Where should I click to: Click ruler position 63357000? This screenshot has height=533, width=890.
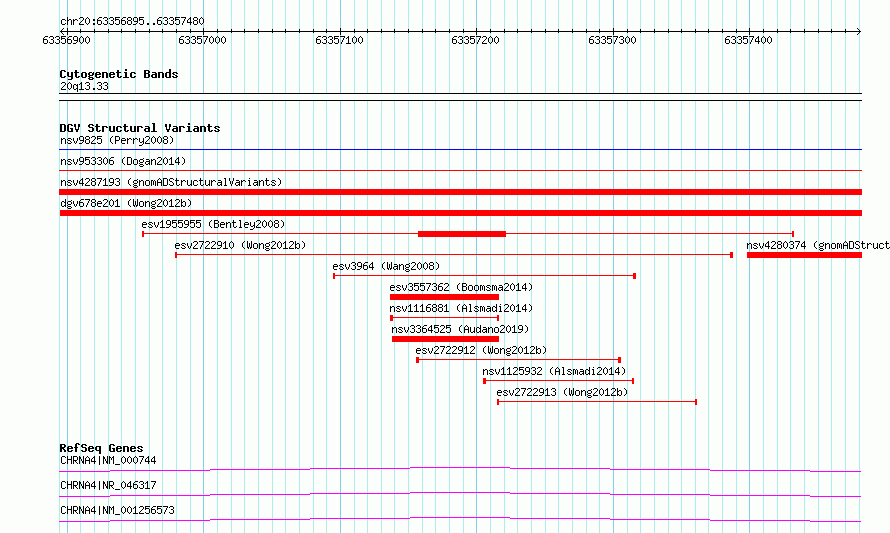point(202,40)
